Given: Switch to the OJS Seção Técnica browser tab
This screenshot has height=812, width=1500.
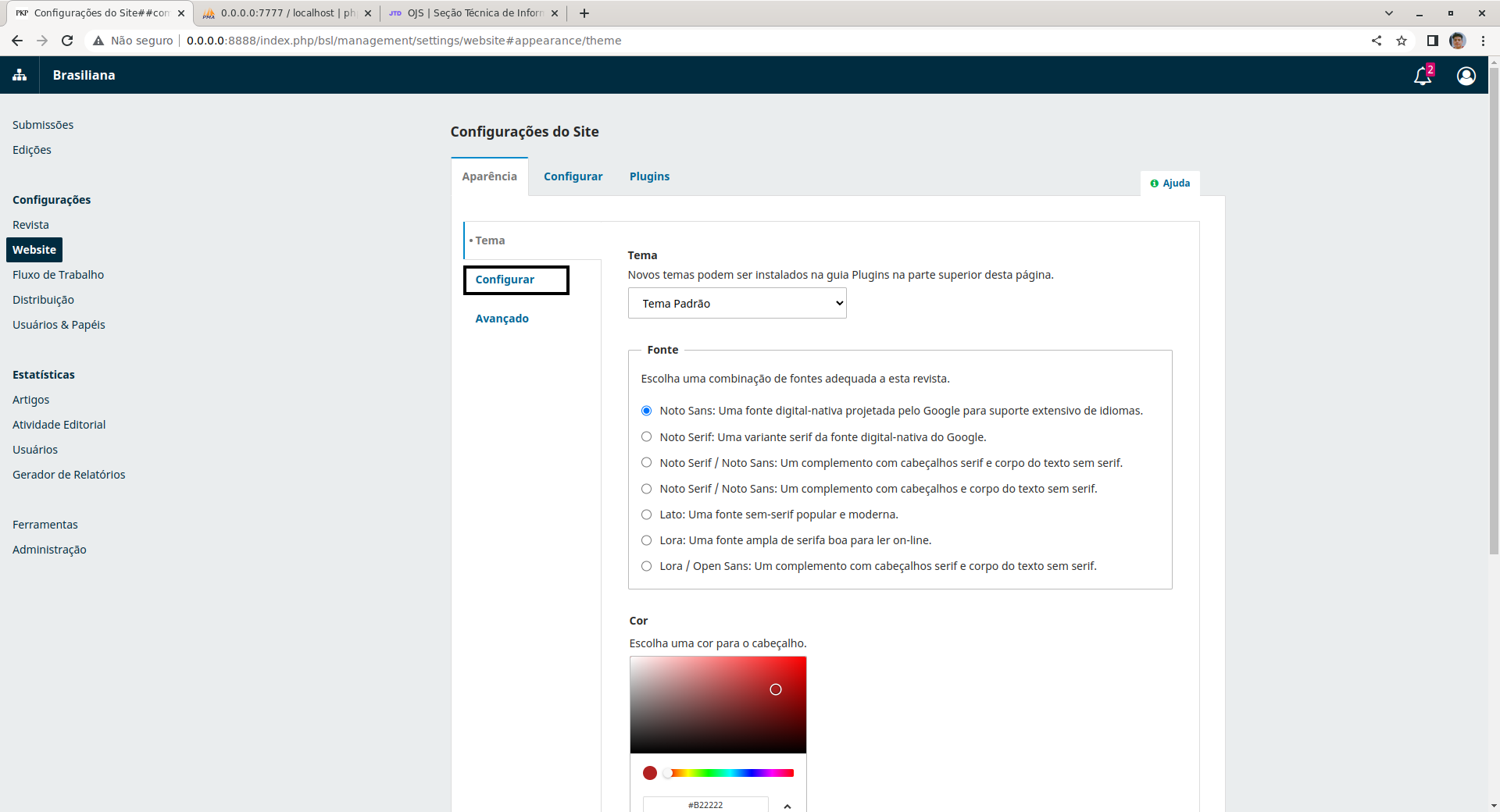Looking at the screenshot, I should (x=473, y=13).
